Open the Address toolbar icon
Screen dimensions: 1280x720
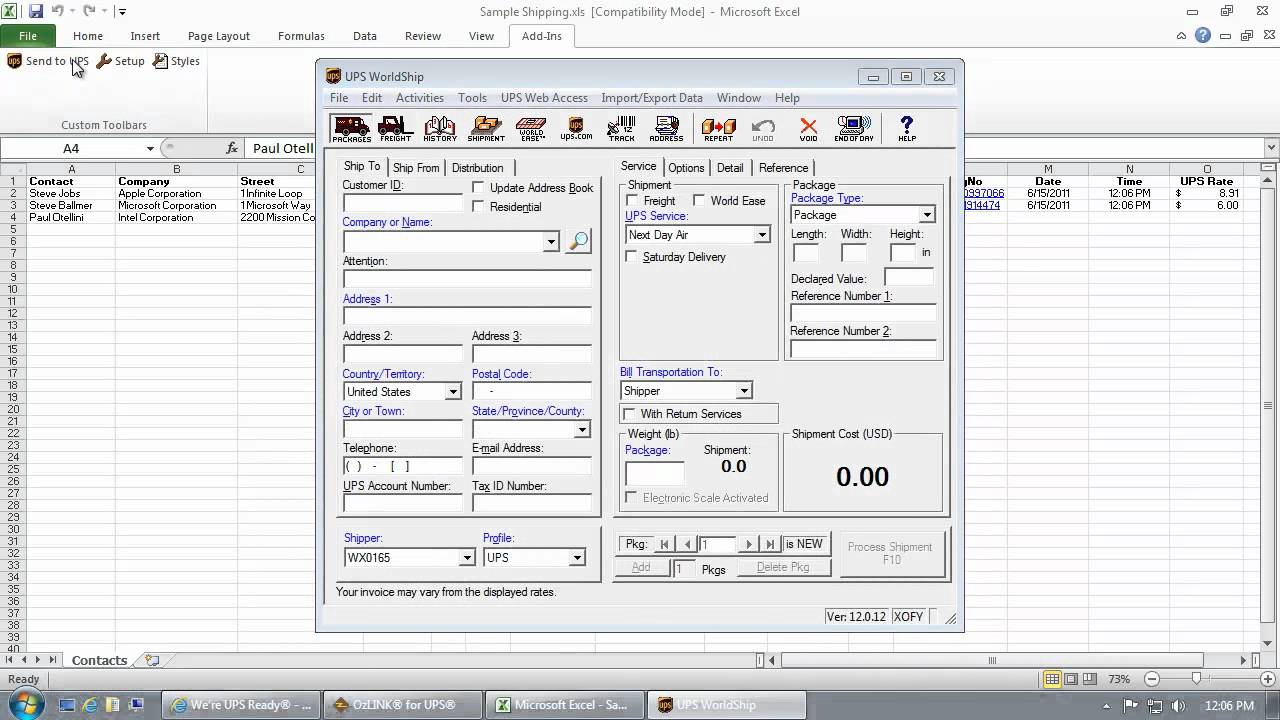[666, 128]
